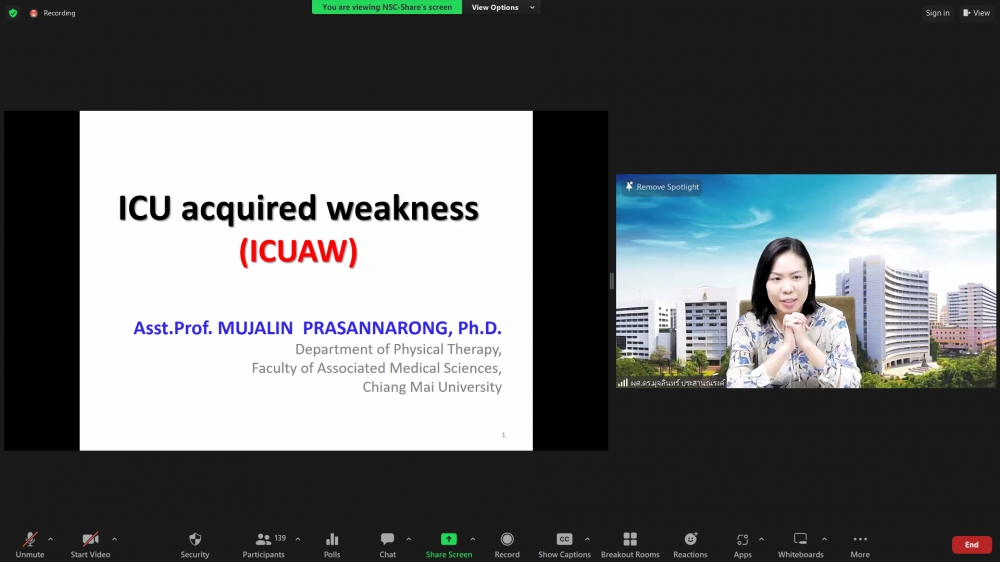Open Whiteboards
1000x562 pixels.
point(800,540)
